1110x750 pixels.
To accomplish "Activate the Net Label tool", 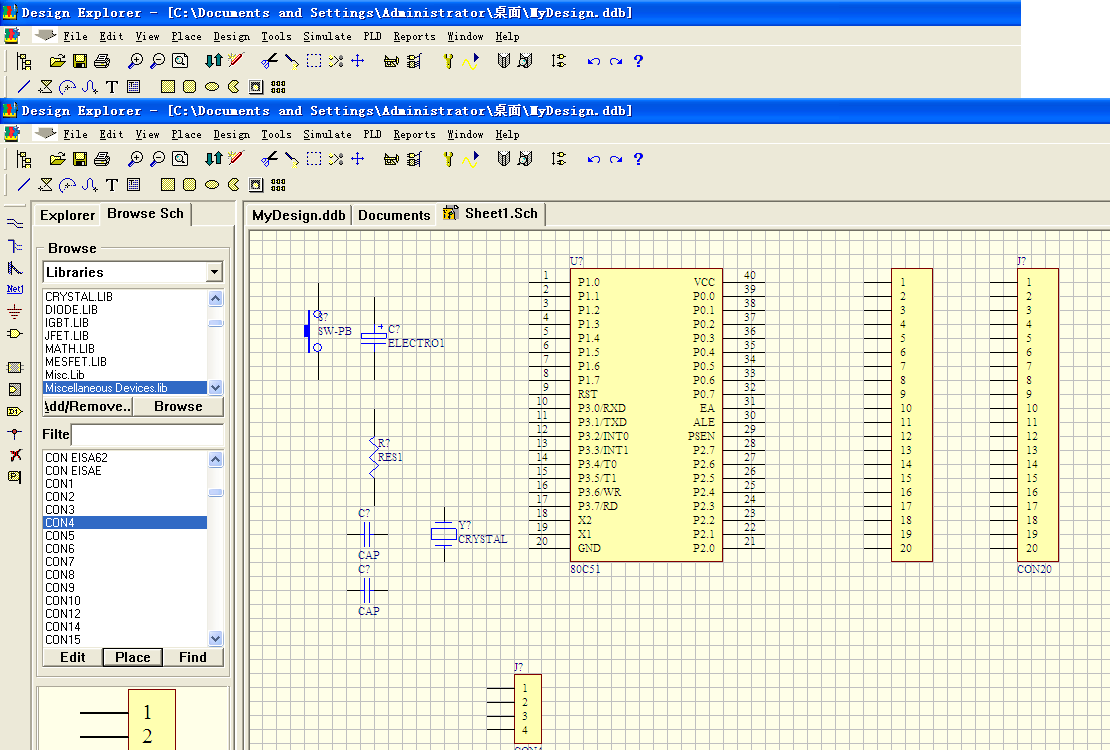I will [15, 289].
